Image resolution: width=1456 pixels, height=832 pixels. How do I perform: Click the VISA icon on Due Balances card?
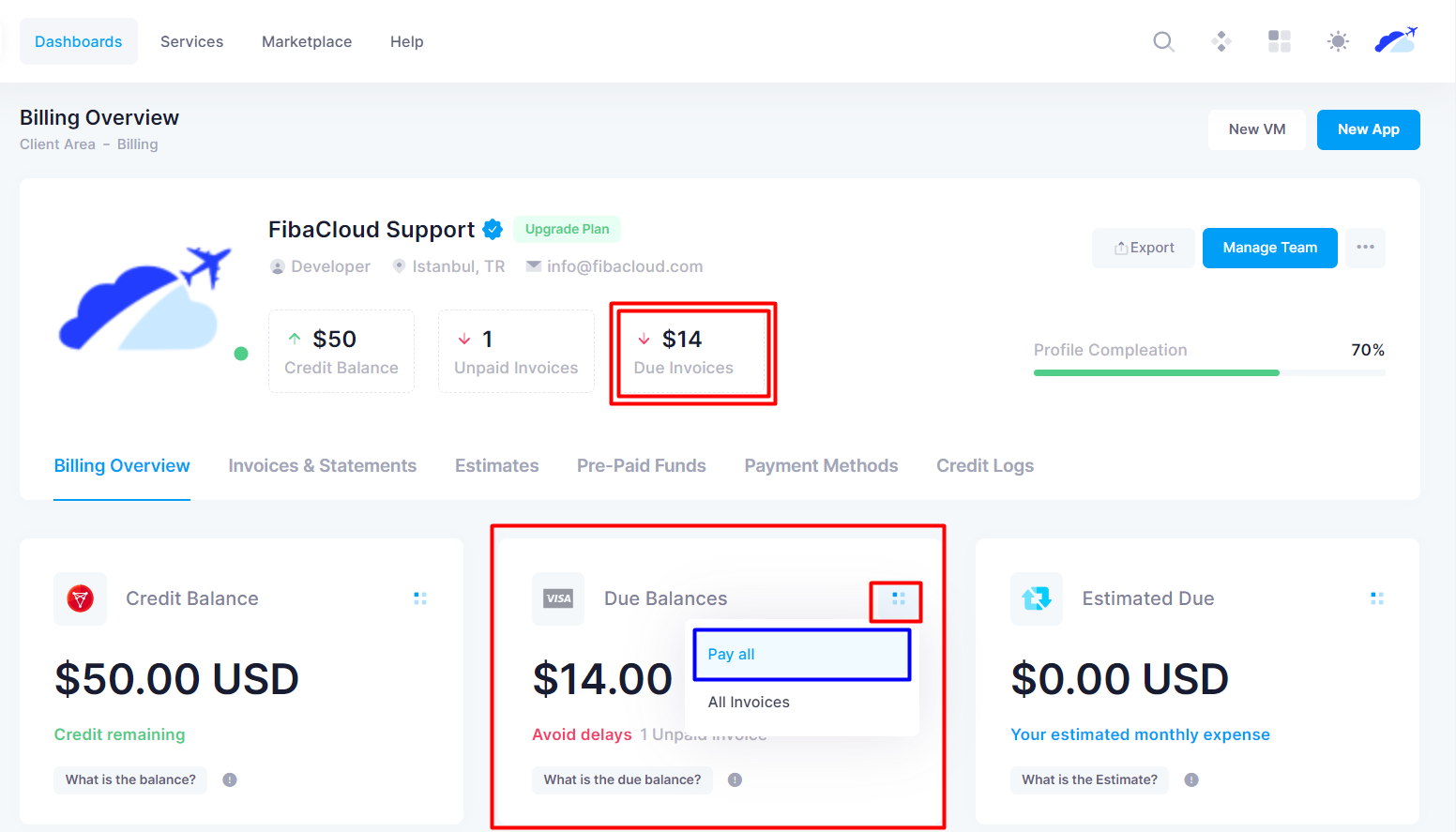point(558,598)
